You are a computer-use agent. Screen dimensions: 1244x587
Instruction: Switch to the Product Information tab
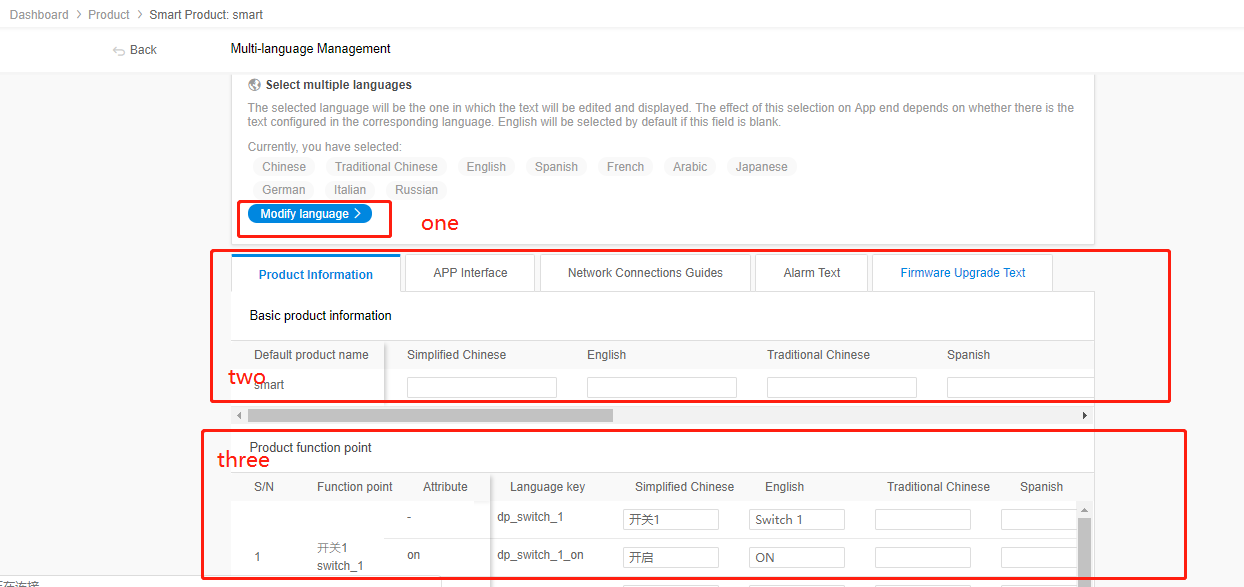(315, 274)
